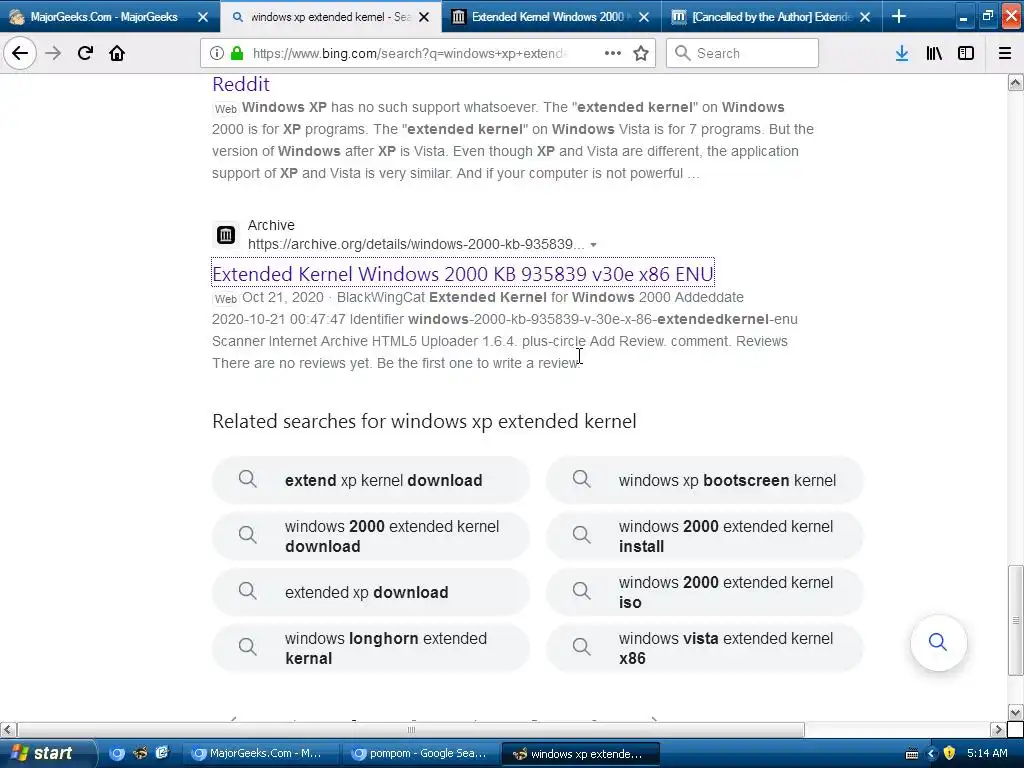Click the 5:14 AM taskbar clock
The width and height of the screenshot is (1024, 768).
(x=987, y=754)
